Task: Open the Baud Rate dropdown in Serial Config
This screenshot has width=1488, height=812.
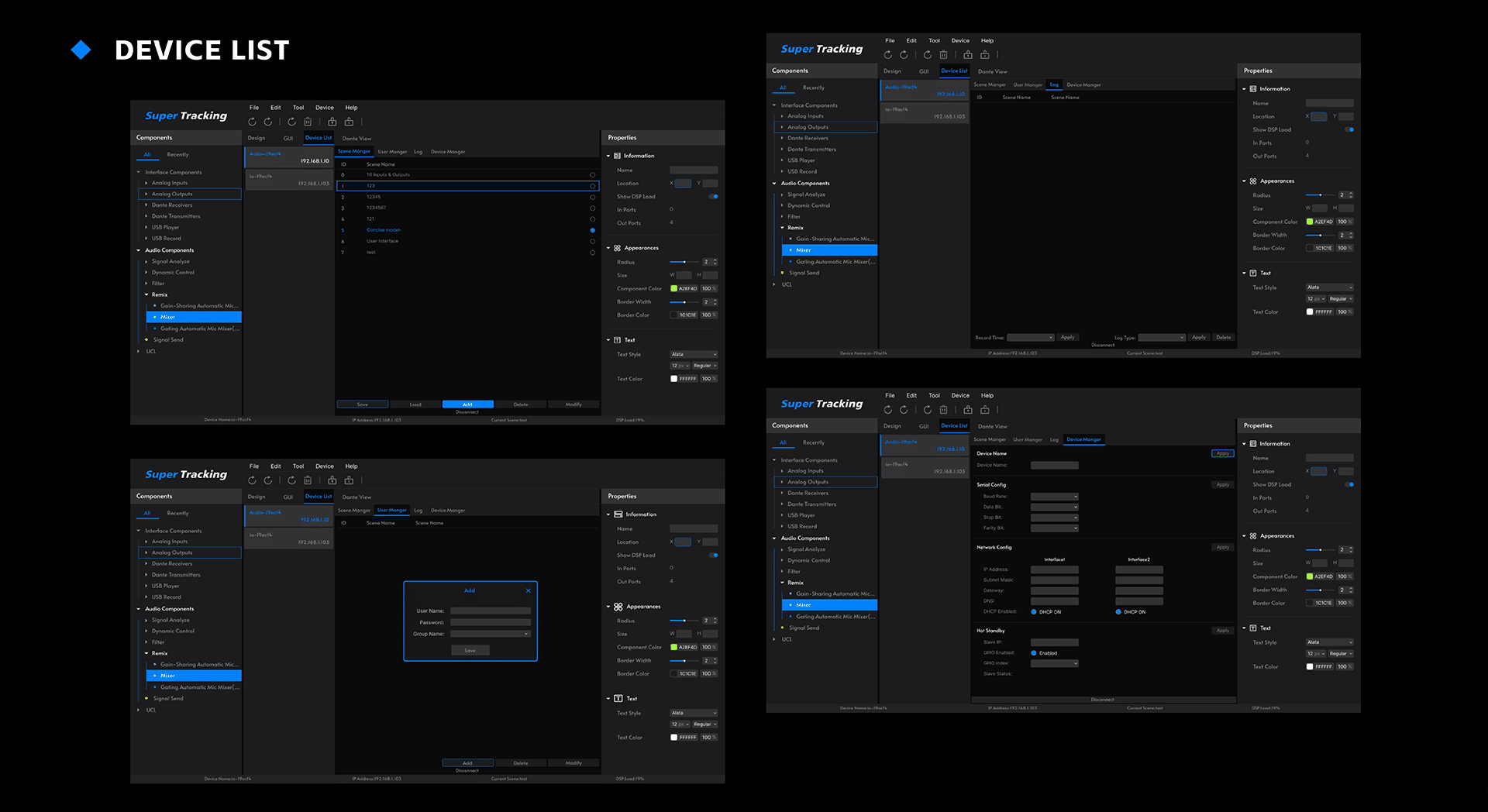Action: click(x=1054, y=497)
